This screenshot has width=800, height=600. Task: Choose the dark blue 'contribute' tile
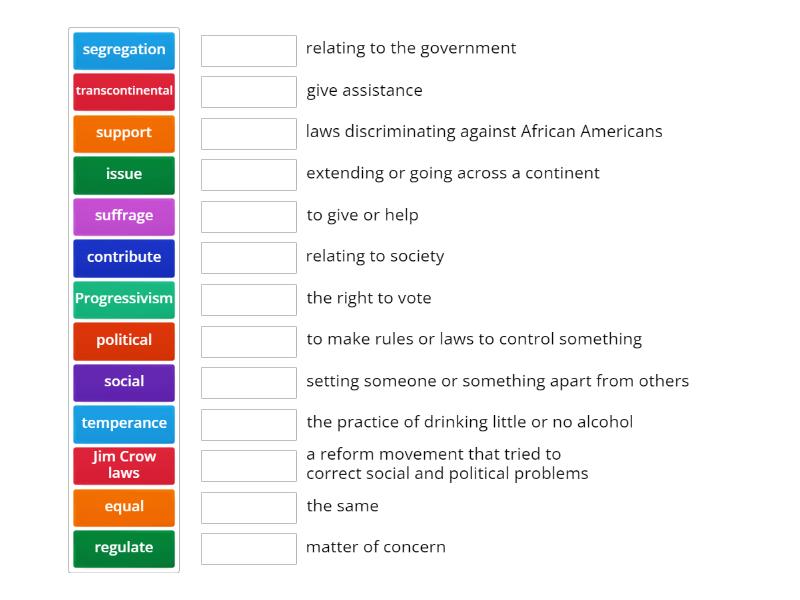coord(124,257)
